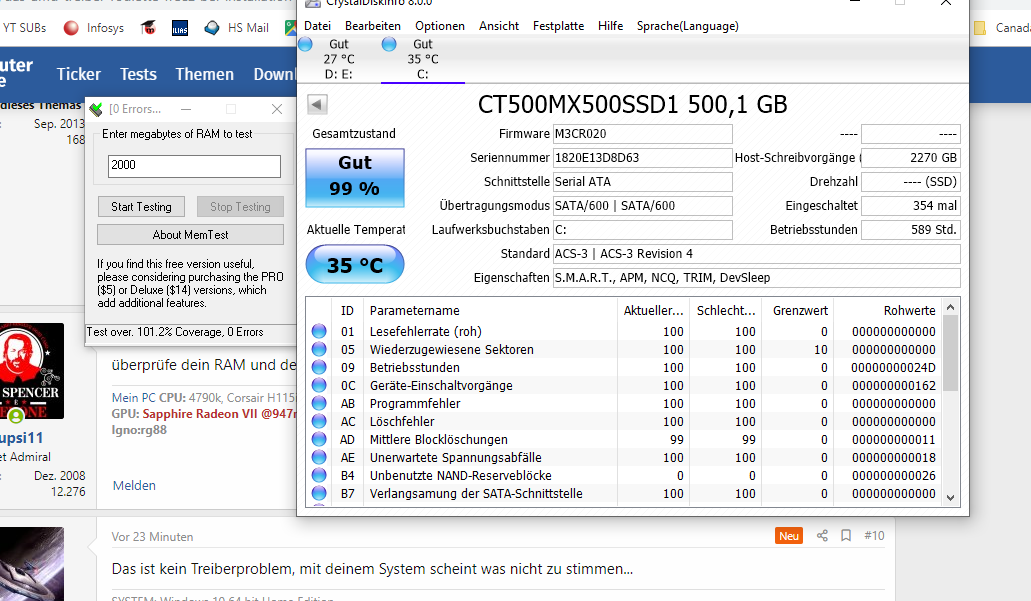This screenshot has width=1031, height=601.
Task: Select the Unbenutzte NAND-Reserveblöcke row
Action: [x=623, y=475]
